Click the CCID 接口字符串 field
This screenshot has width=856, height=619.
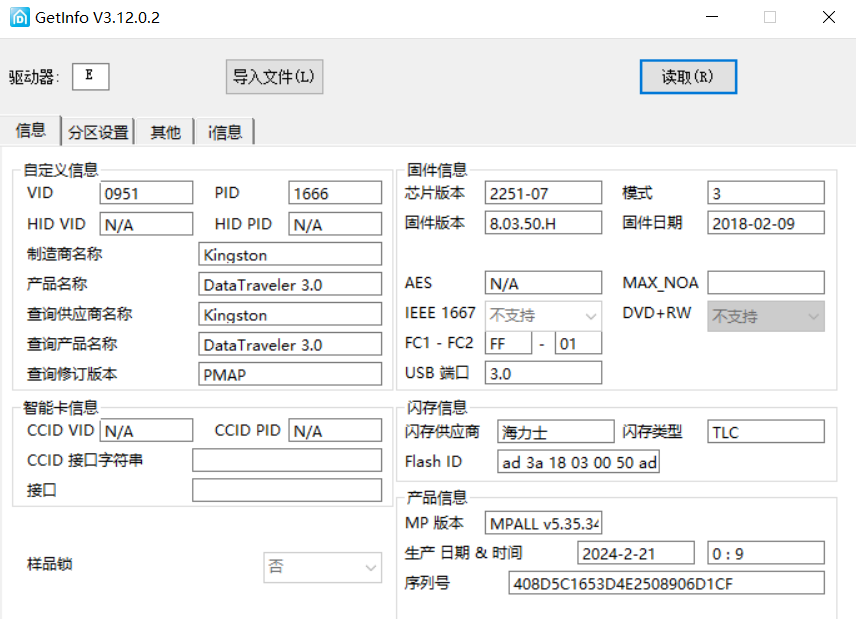pyautogui.click(x=287, y=461)
